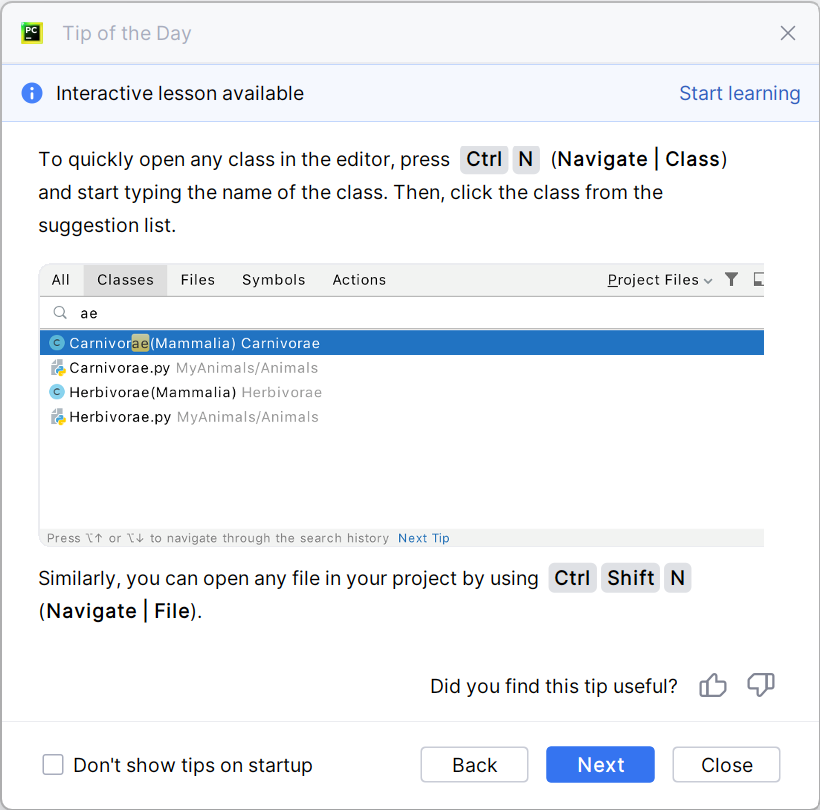
Task: Switch to the Symbols tab
Action: click(273, 280)
